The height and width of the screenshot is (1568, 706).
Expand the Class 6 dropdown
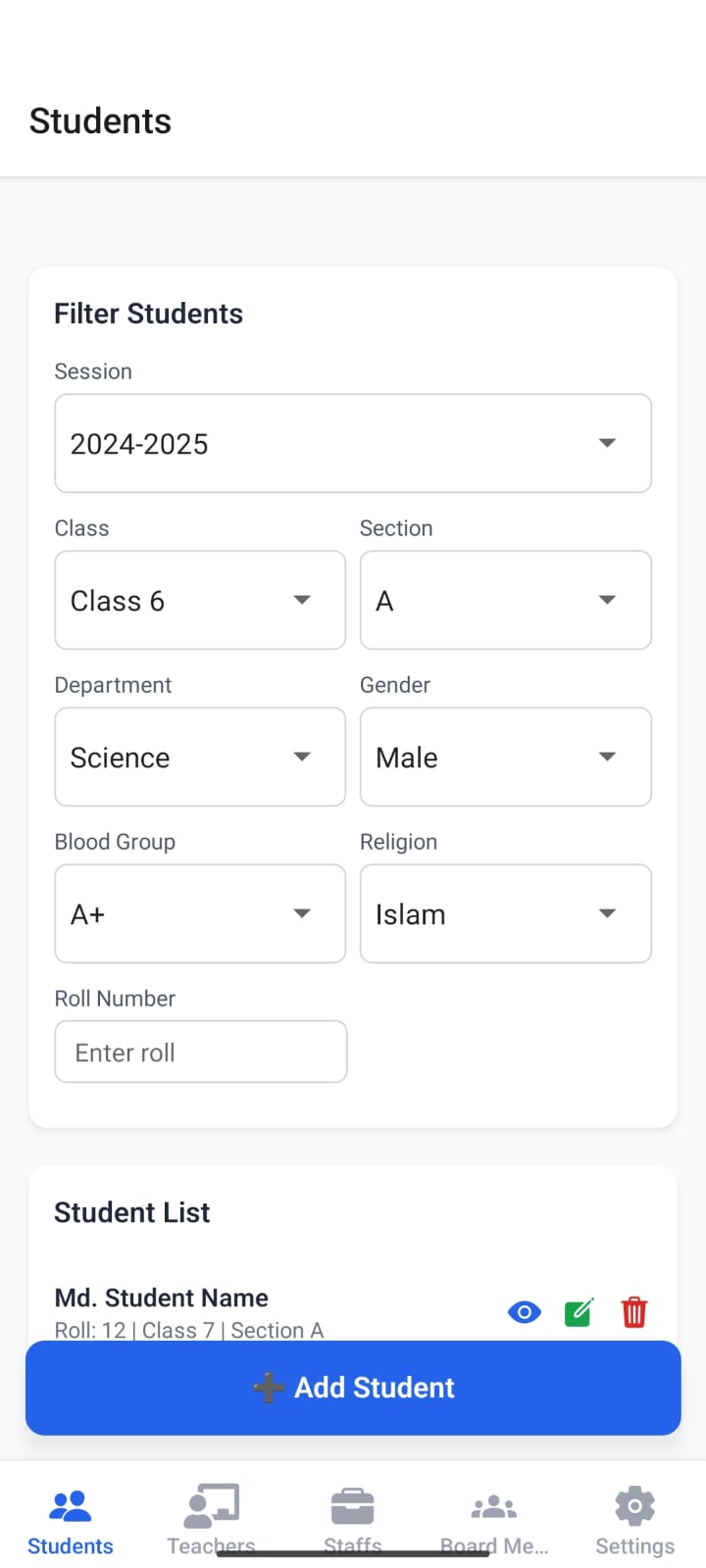[x=199, y=600]
